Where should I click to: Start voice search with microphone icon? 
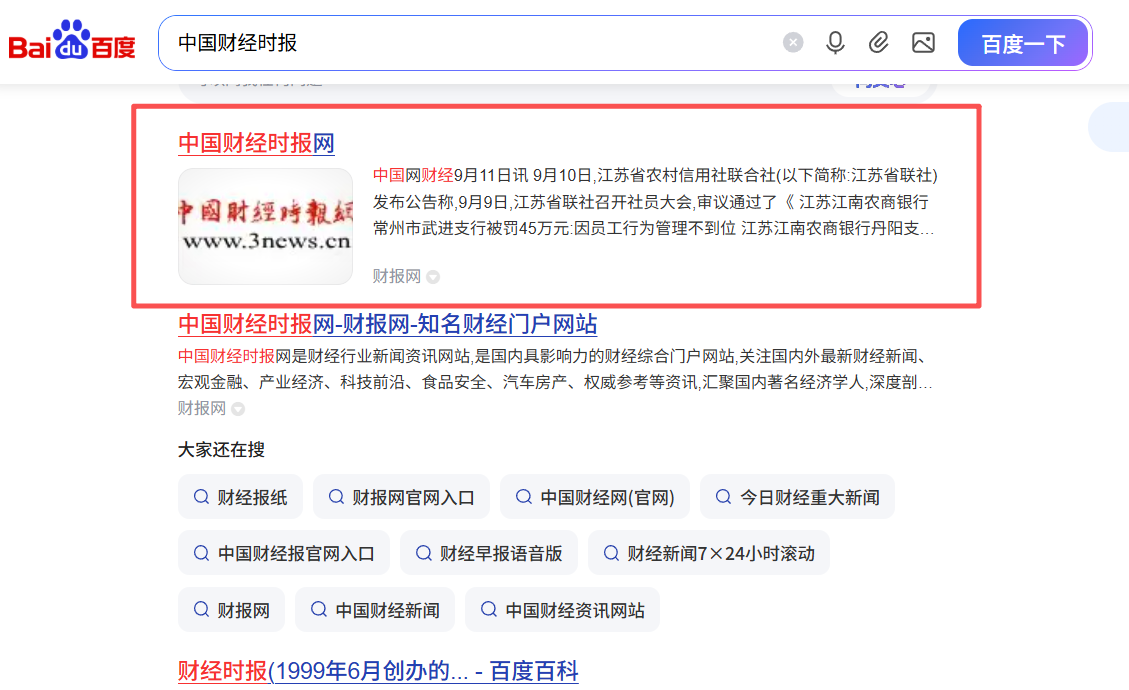835,43
